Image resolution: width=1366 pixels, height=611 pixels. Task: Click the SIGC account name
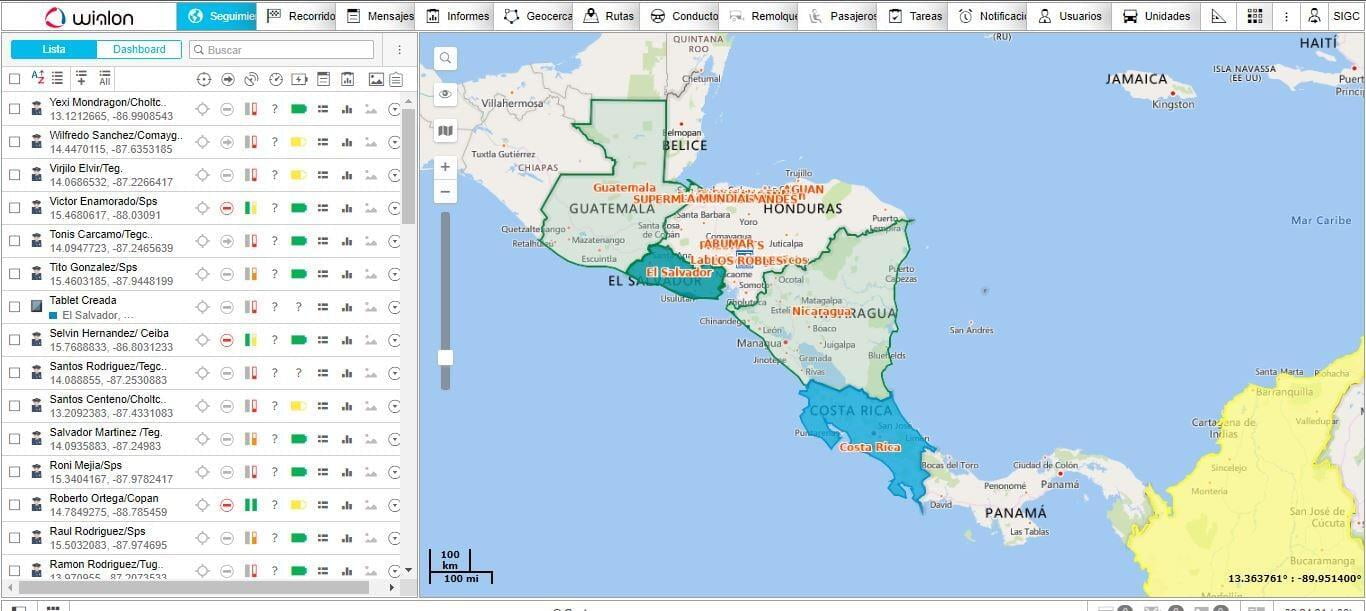point(1346,16)
